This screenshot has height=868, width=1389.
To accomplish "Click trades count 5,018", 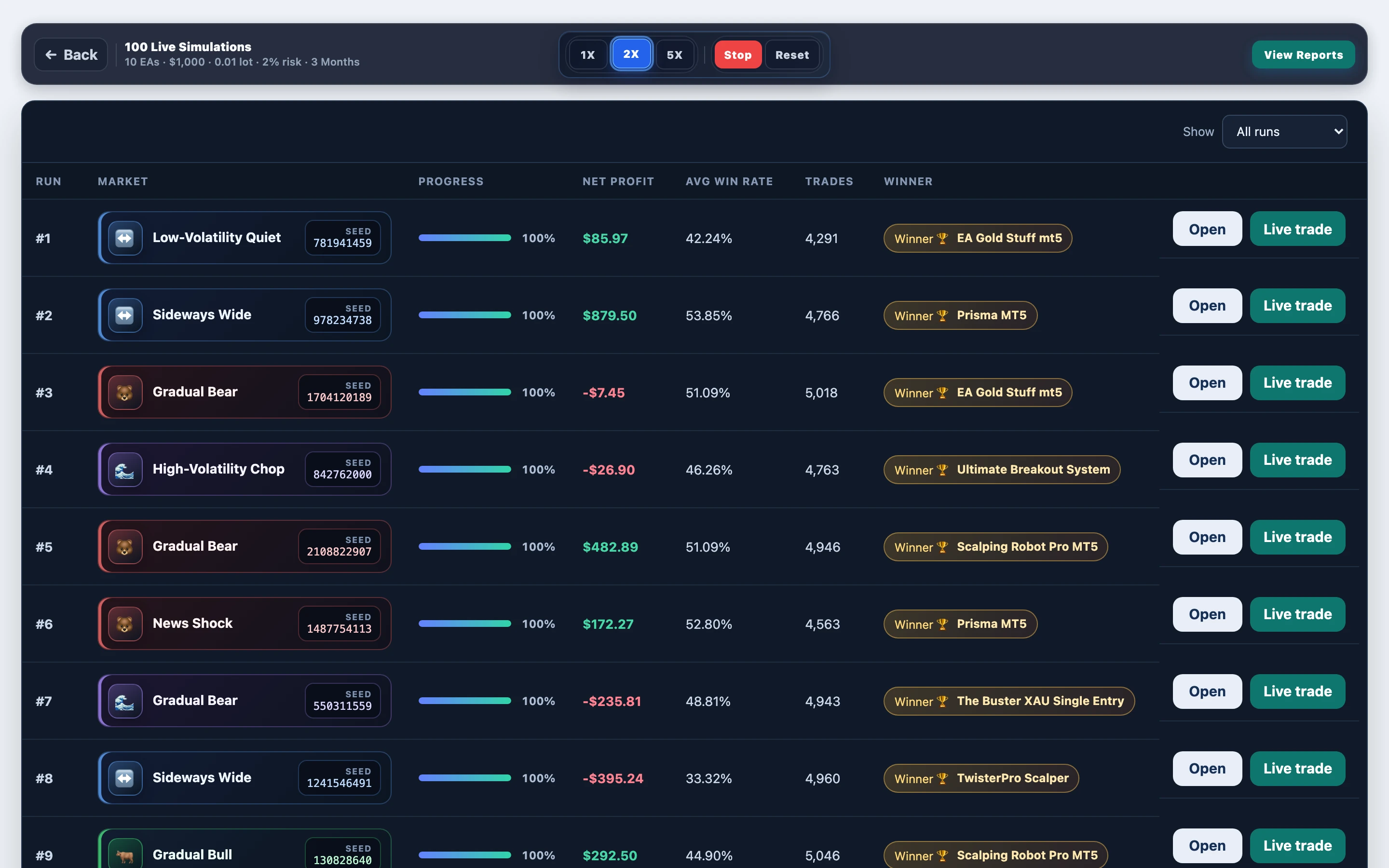I will 821,393.
